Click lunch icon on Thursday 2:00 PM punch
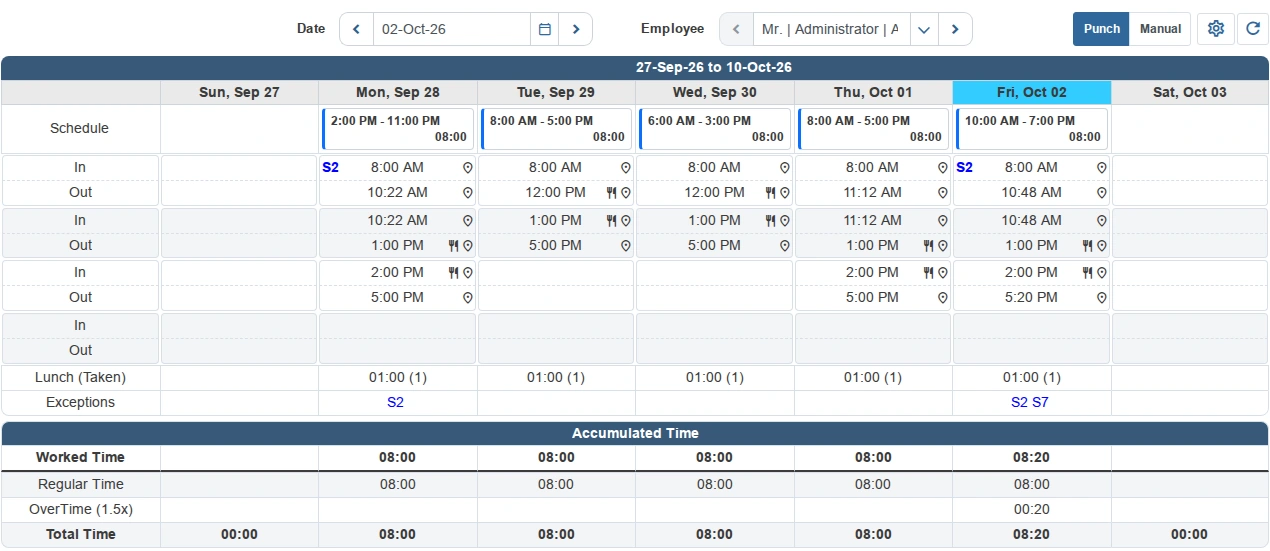This screenshot has width=1270, height=551. tap(928, 272)
